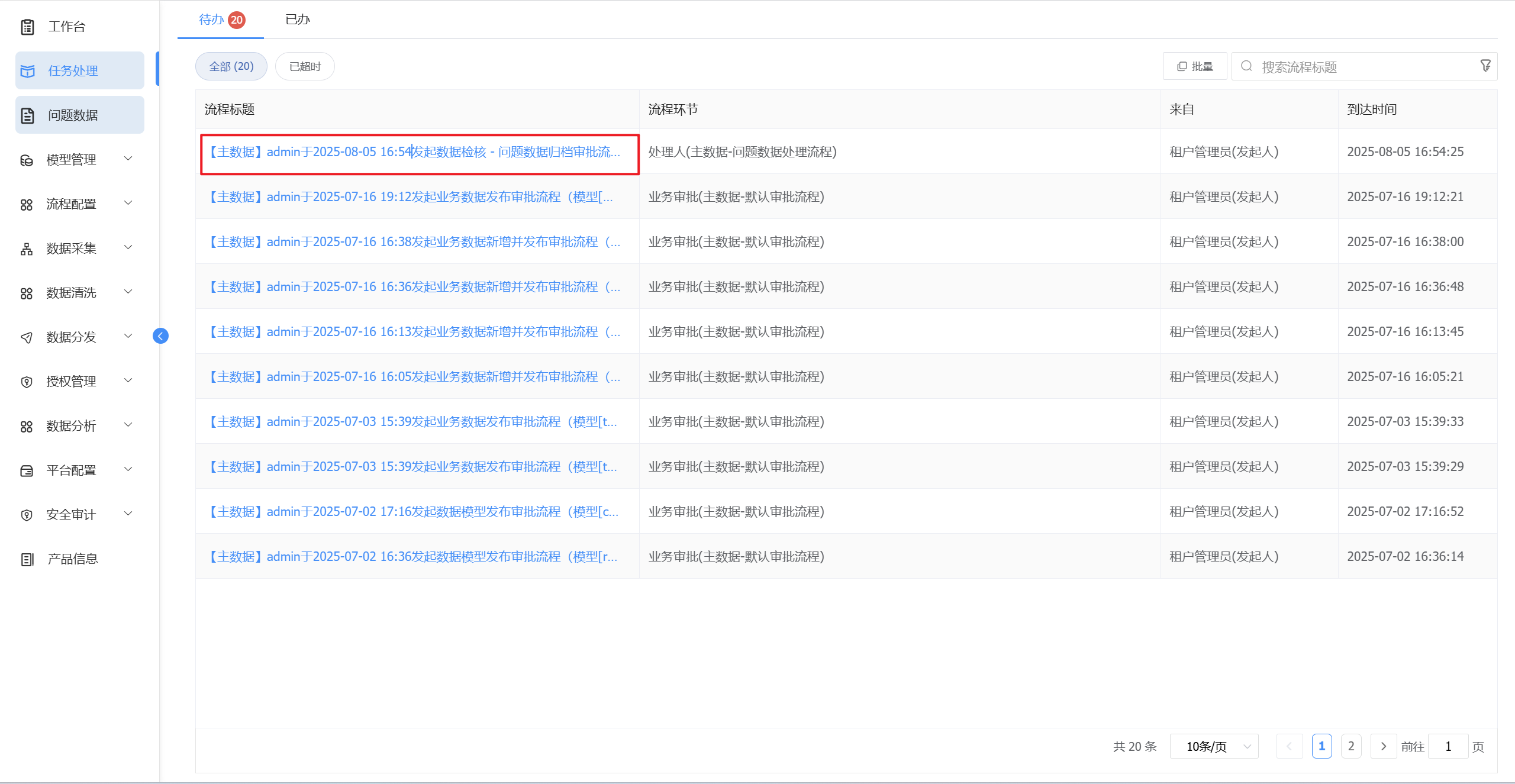This screenshot has height=784, width=1515.
Task: Select the 已超时 filter pill
Action: tap(305, 66)
